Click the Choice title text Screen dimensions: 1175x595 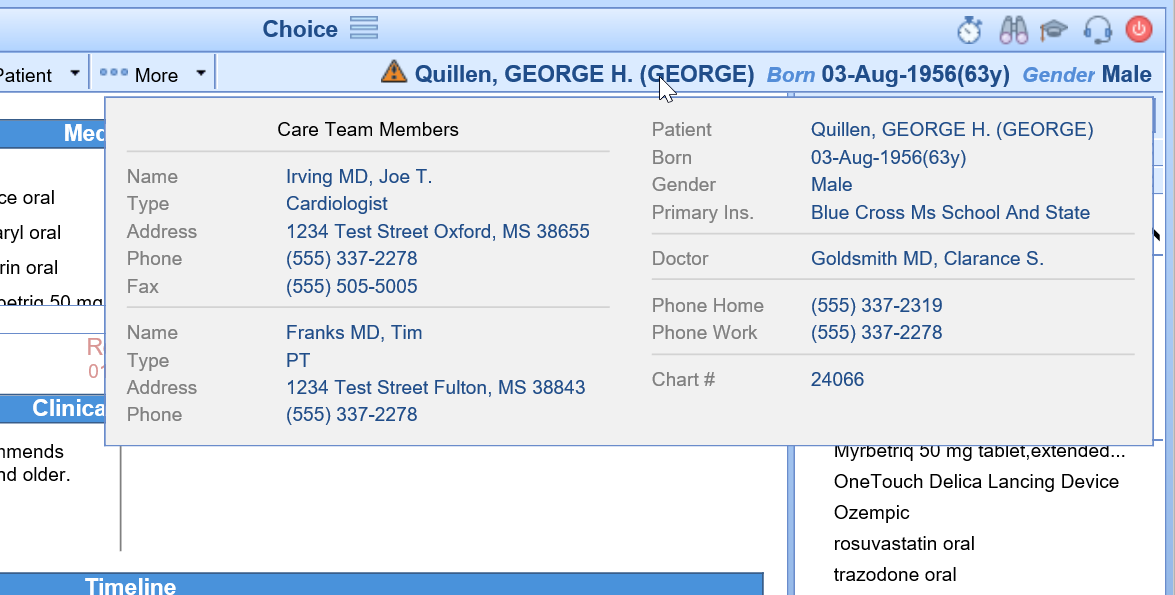pyautogui.click(x=300, y=30)
